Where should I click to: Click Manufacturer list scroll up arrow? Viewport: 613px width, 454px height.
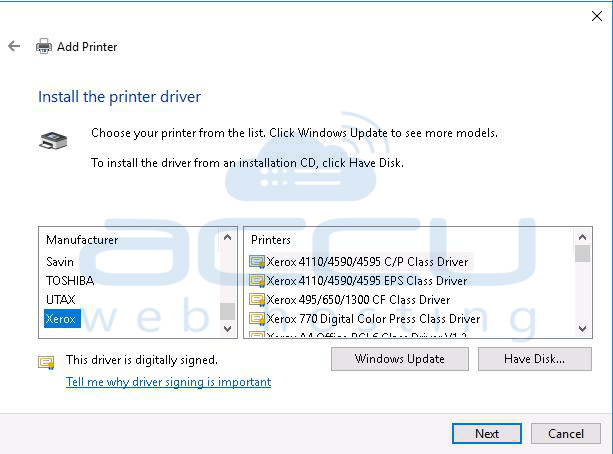coord(228,237)
